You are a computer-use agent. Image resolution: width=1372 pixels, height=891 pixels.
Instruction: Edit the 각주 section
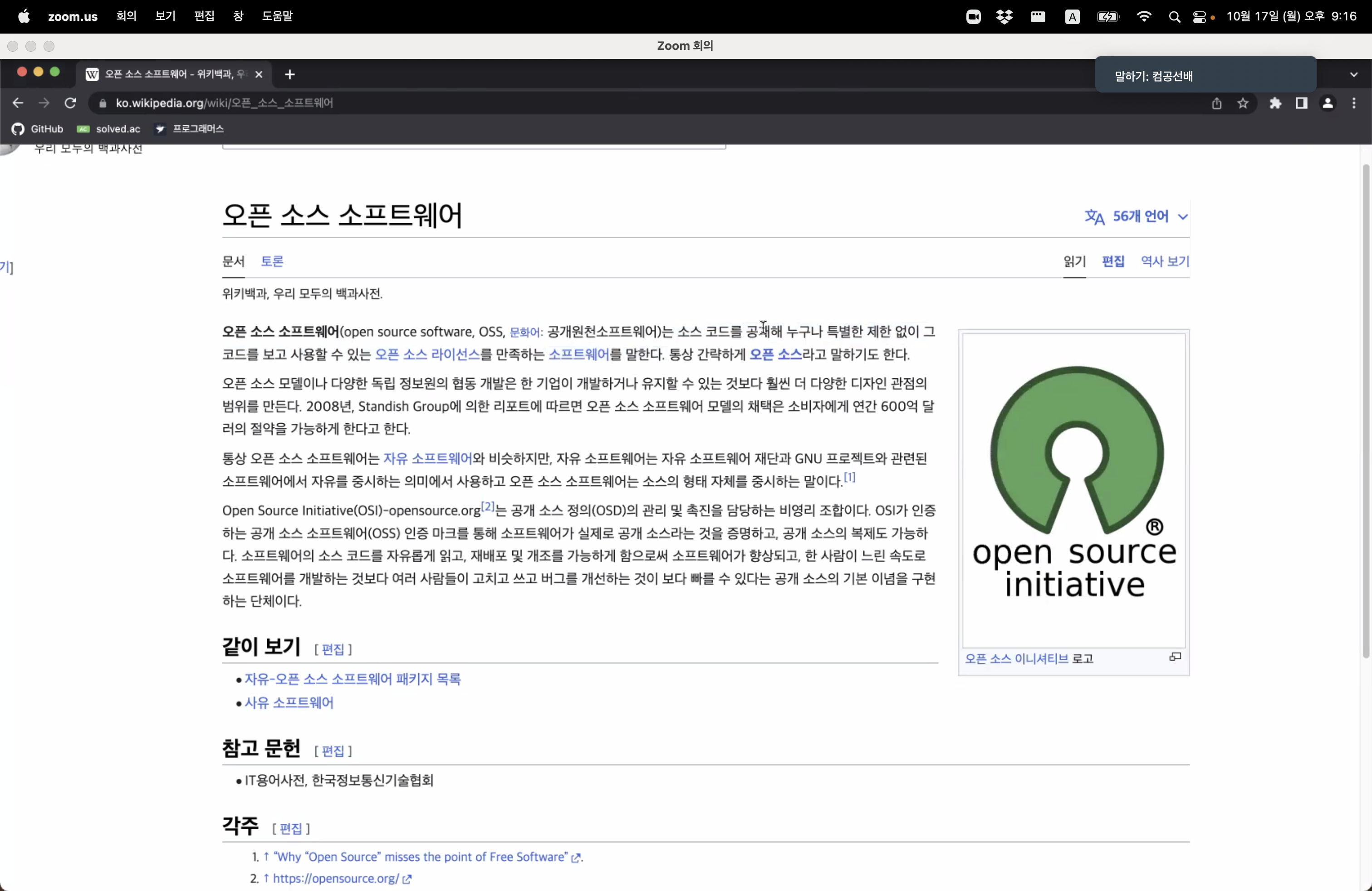click(290, 829)
